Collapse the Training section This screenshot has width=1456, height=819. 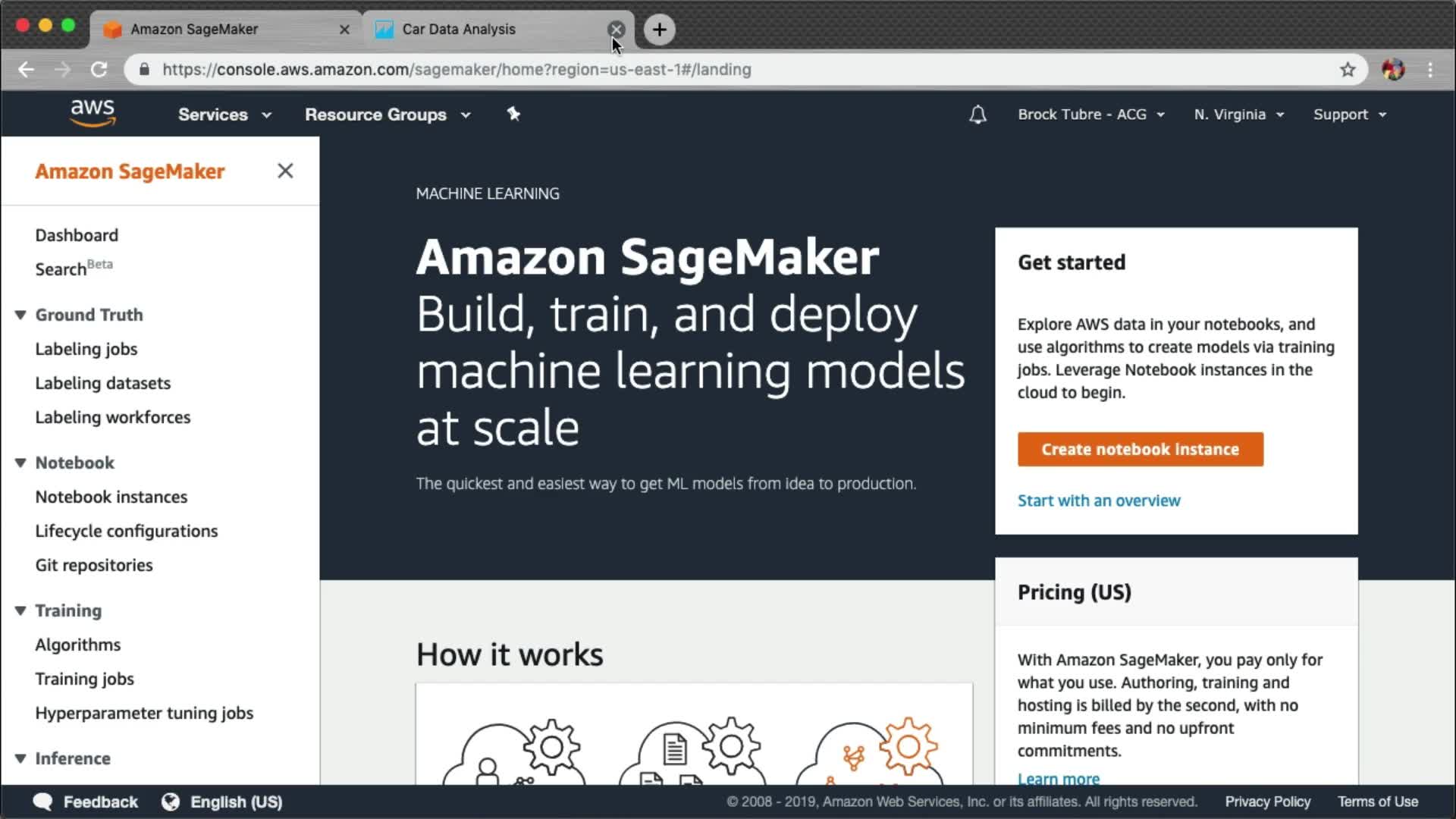tap(20, 610)
